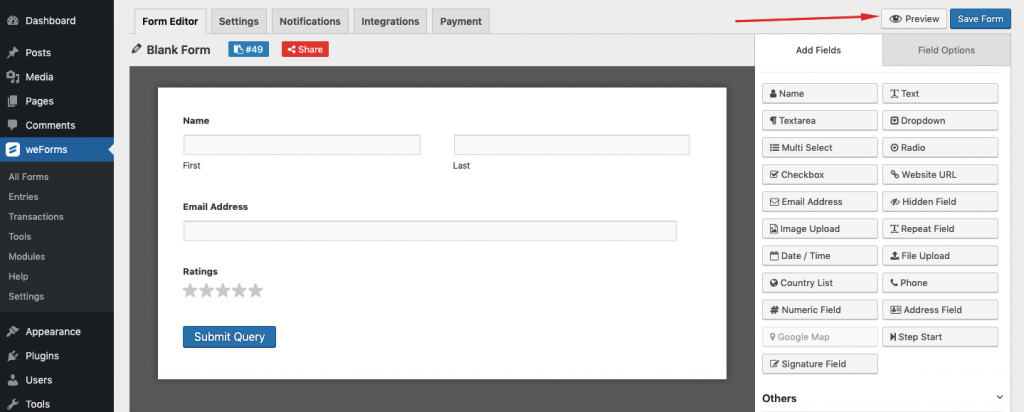Add a Website URL field
Viewport: 1024px width, 412px height.
[x=940, y=175]
